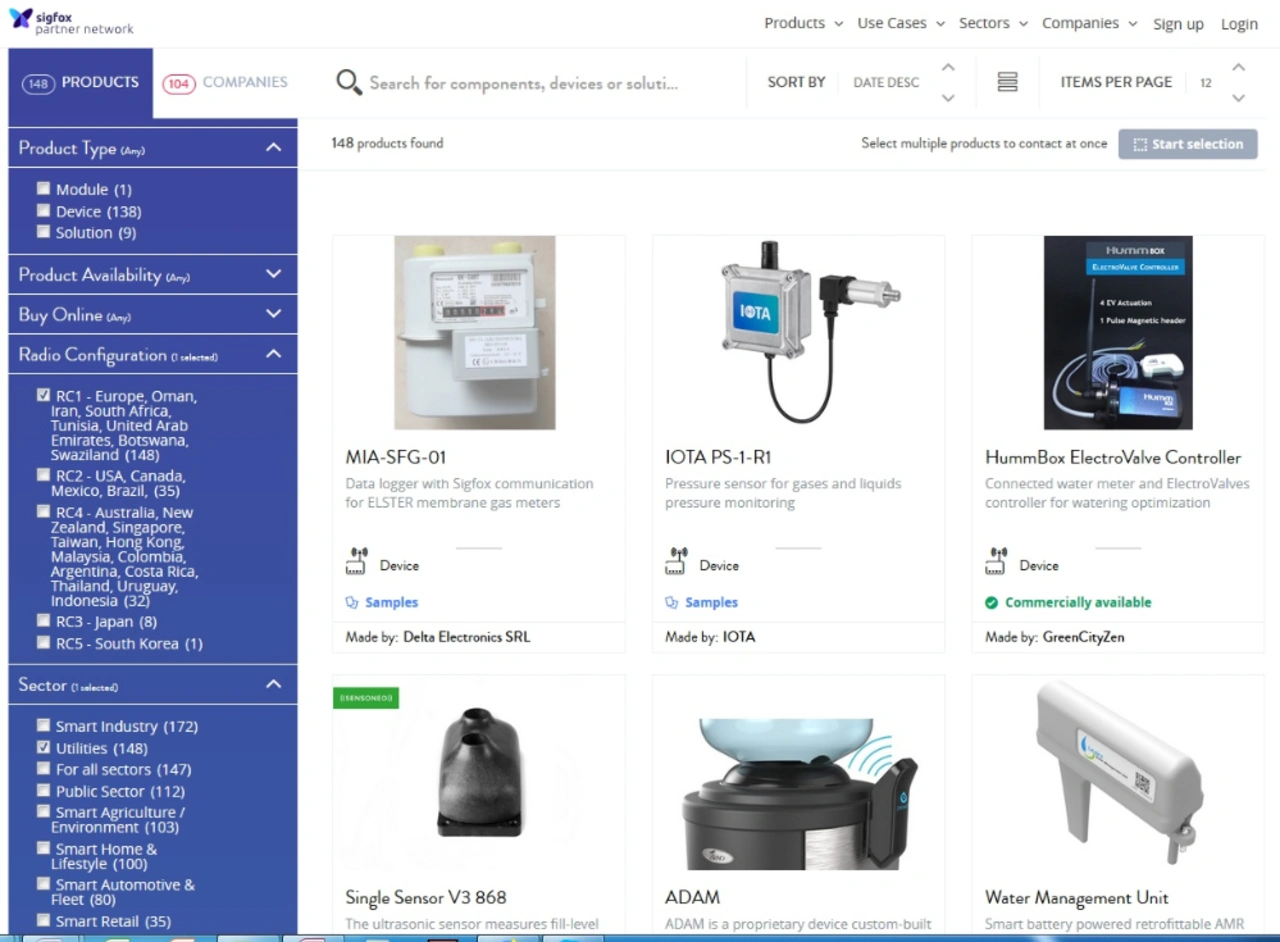
Task: Collapse the Sector filter section
Action: [x=273, y=684]
